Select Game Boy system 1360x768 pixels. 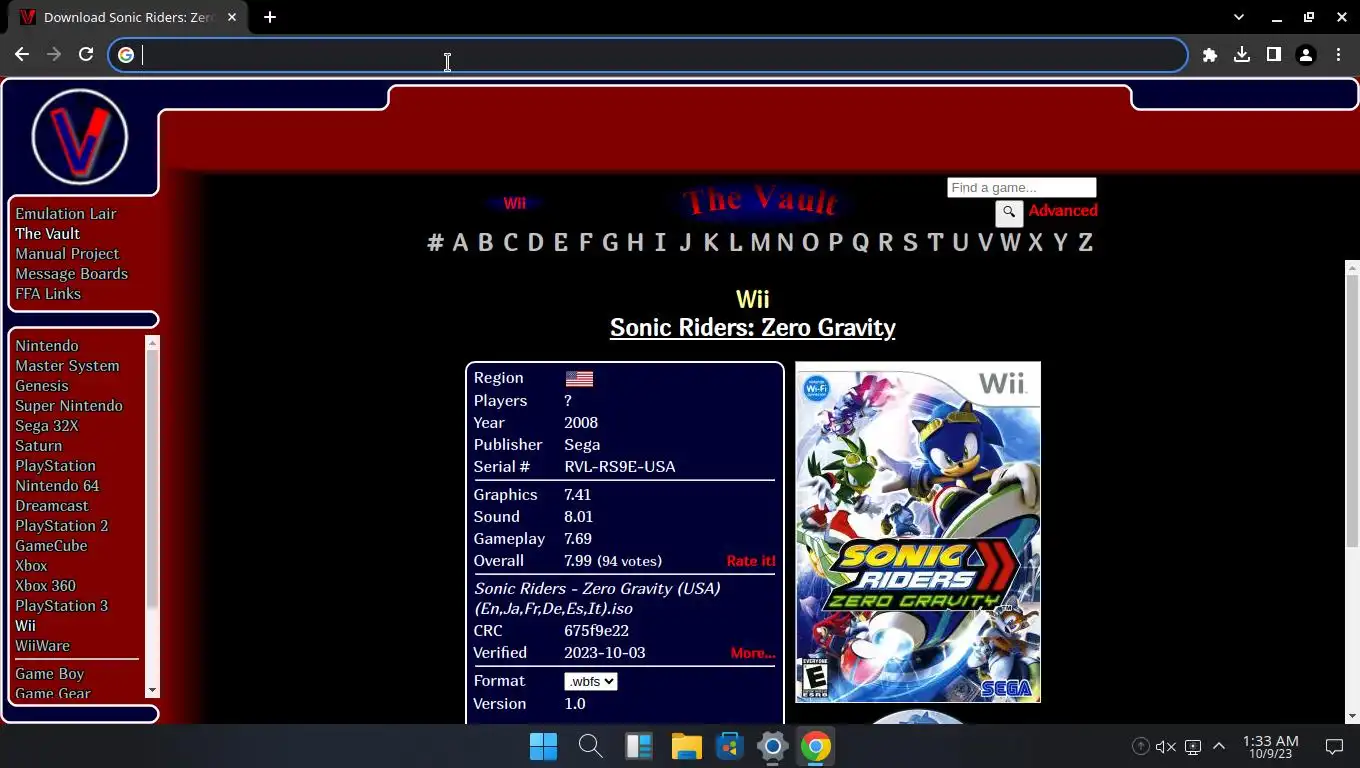[x=49, y=674]
